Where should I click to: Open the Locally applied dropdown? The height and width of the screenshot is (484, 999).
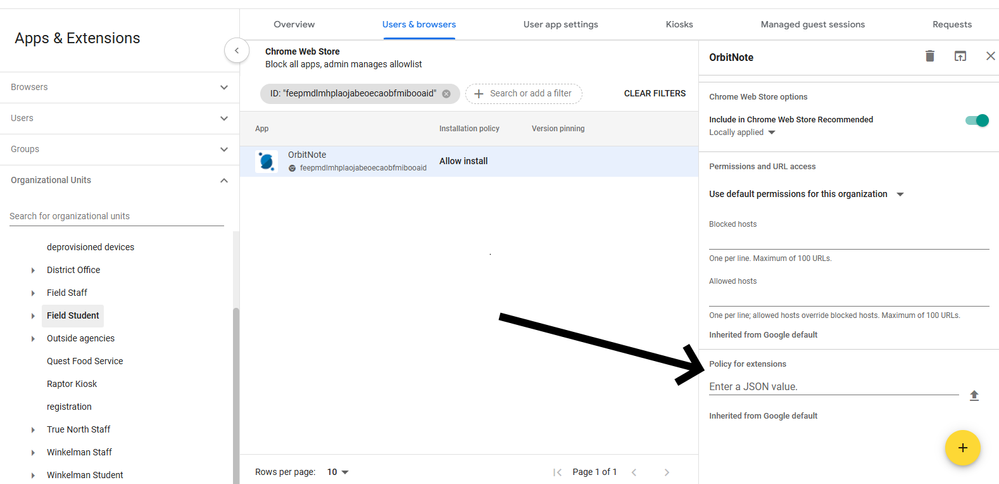pos(742,132)
